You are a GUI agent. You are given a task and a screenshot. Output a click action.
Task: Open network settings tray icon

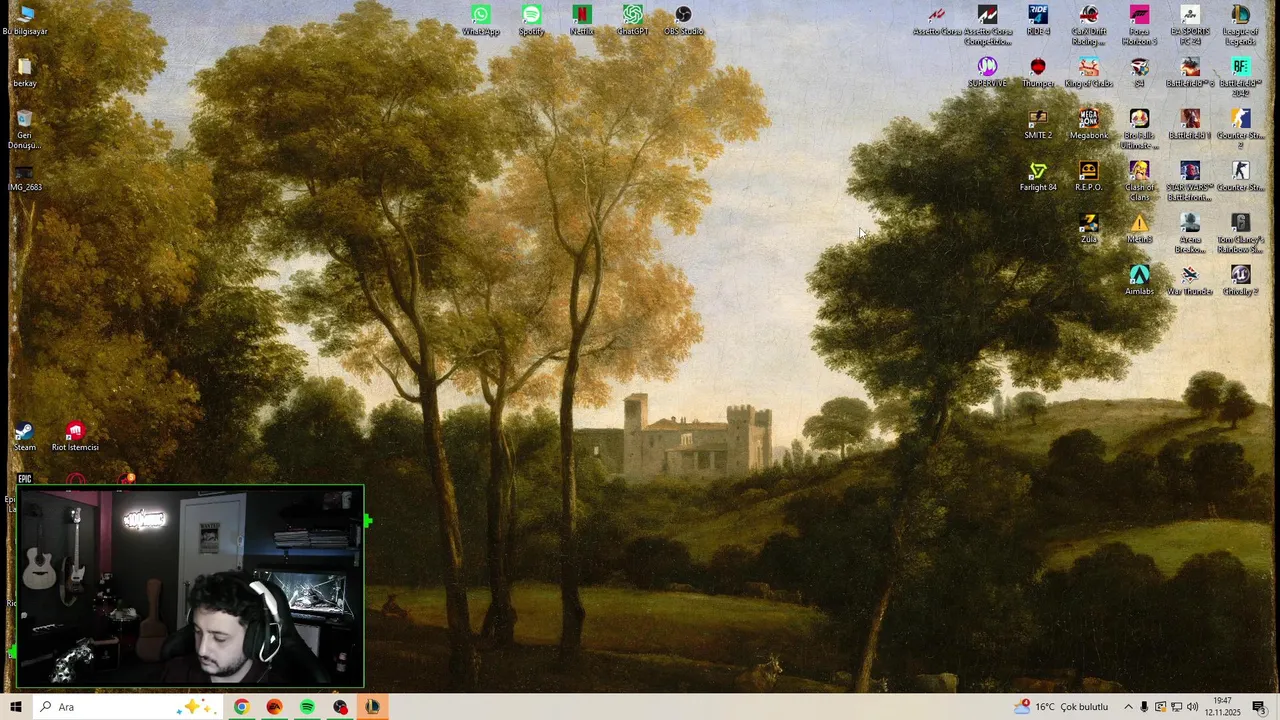(1176, 707)
